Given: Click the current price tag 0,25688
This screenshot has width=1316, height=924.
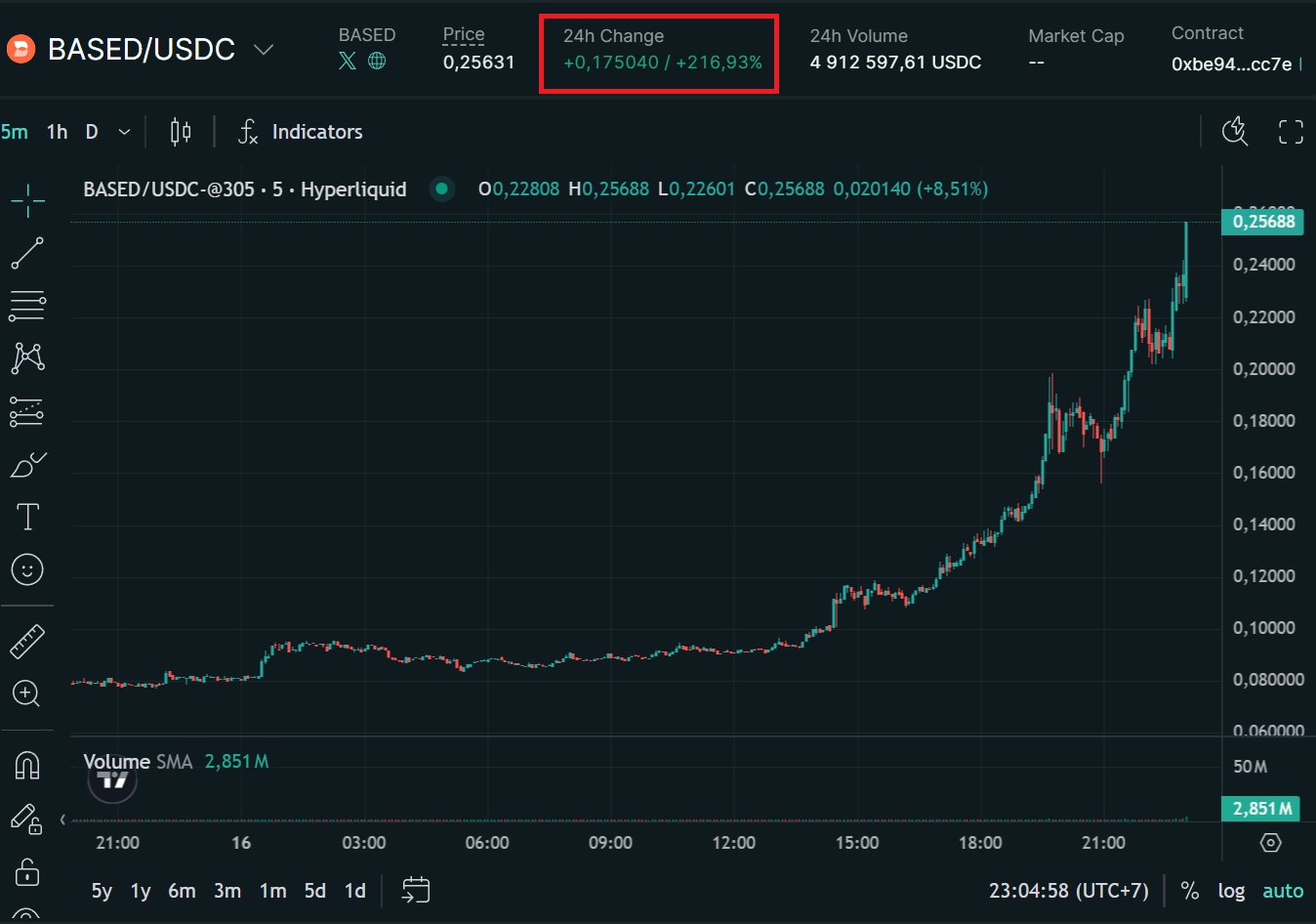Looking at the screenshot, I should (1263, 222).
